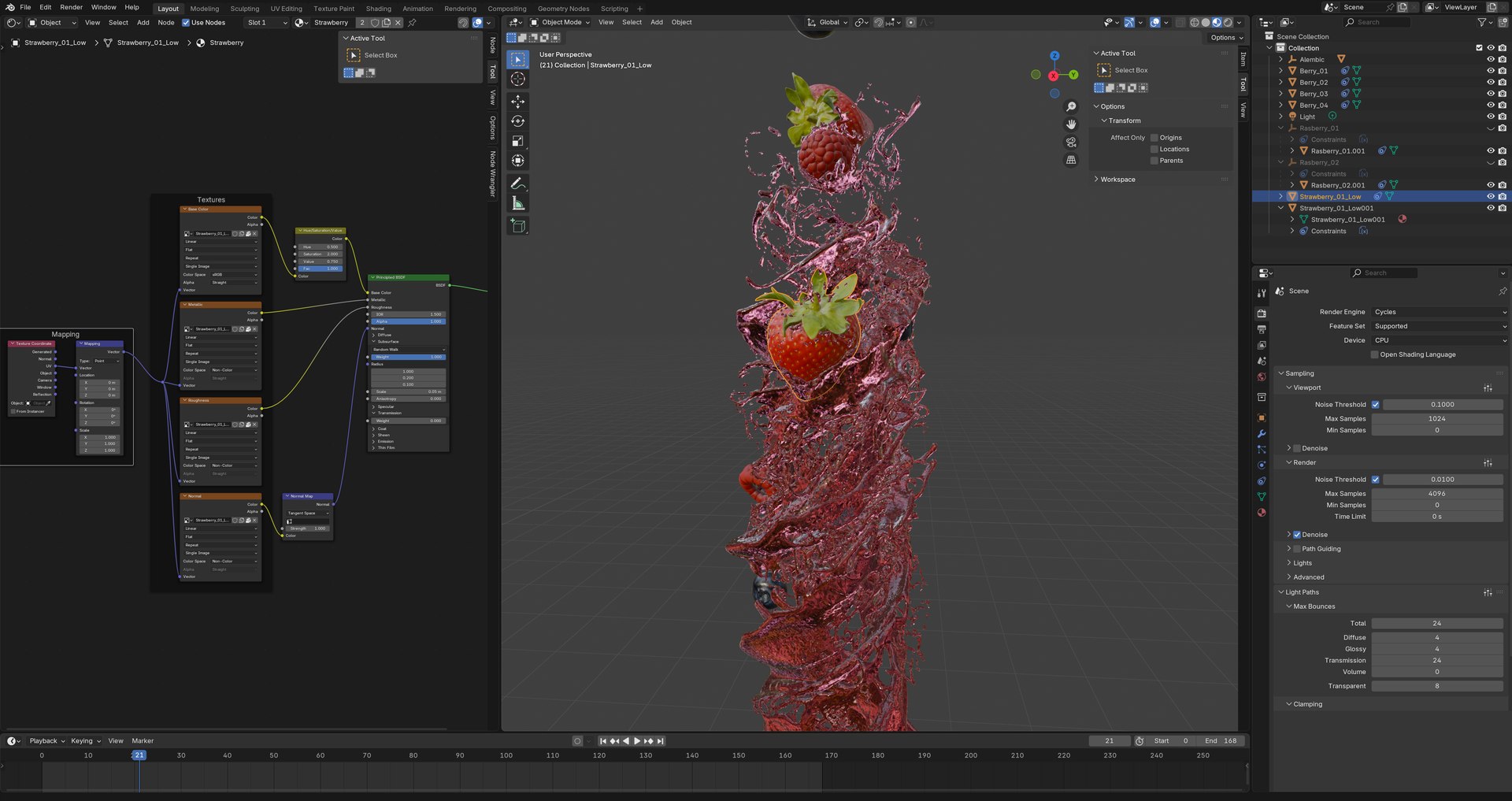1512x801 pixels.
Task: Toggle Use Nodes checkbox in node editor
Action: [x=186, y=23]
